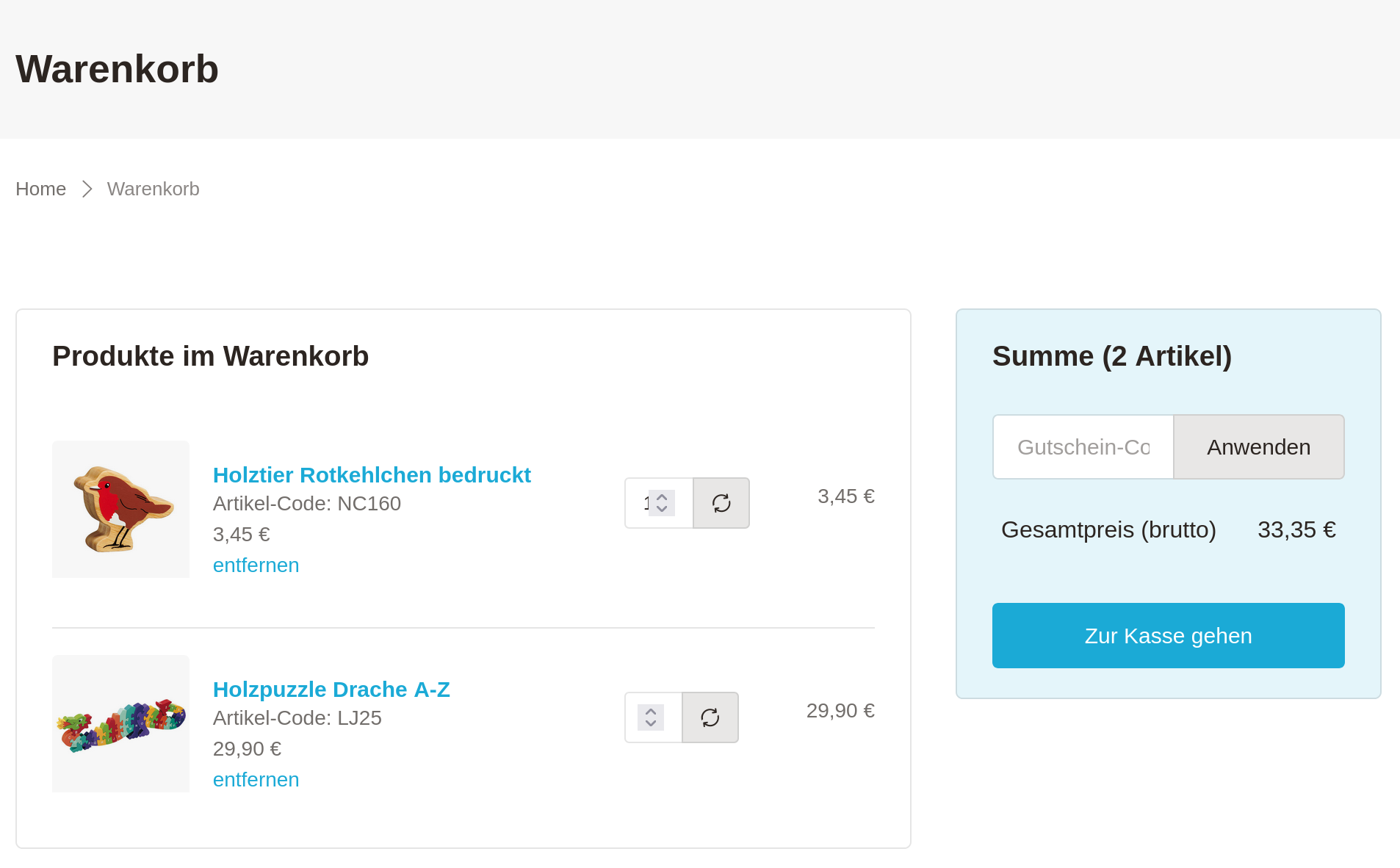The height and width of the screenshot is (868, 1400).
Task: Refresh quantity for Holztier Rotkehlchen bedruckt
Action: 721,503
